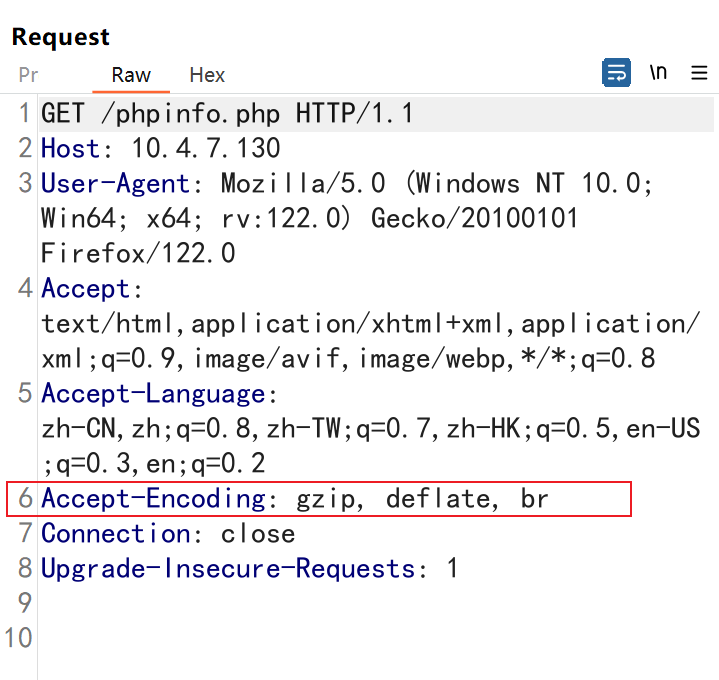Place cursor on empty line 9

click(376, 603)
